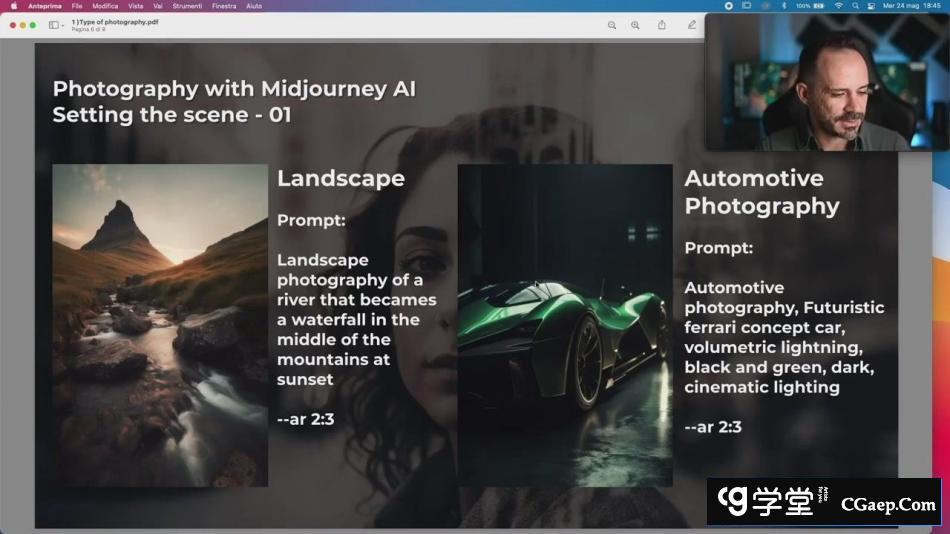Open the Strumenti menu

pos(187,6)
